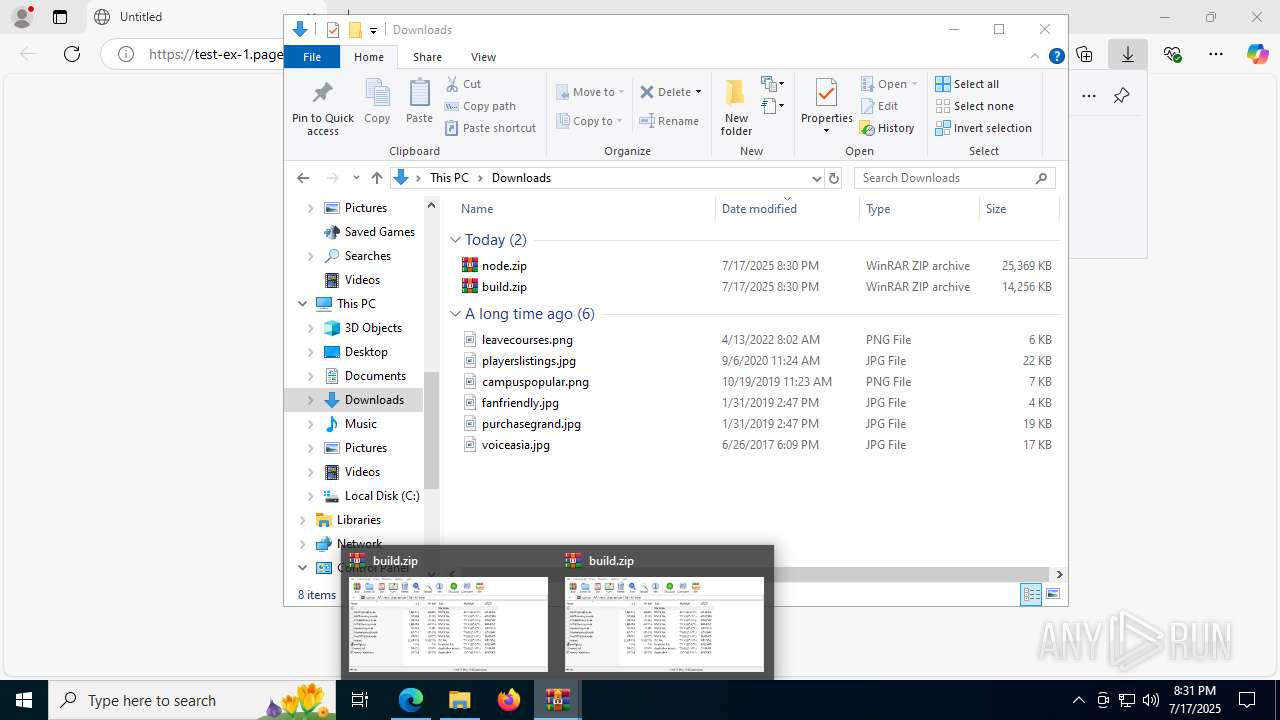Switch to Large icons view in status bar
This screenshot has width=1280, height=720.
point(1052,594)
